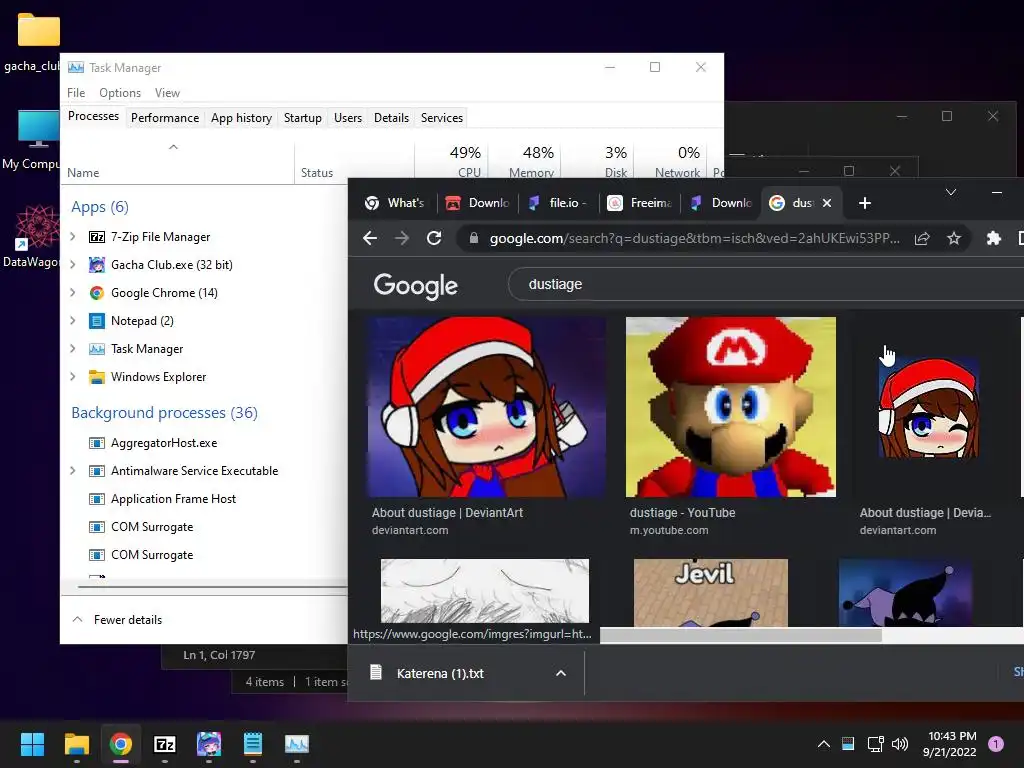The height and width of the screenshot is (768, 1024).
Task: Click the Windows Start button
Action: [x=32, y=744]
